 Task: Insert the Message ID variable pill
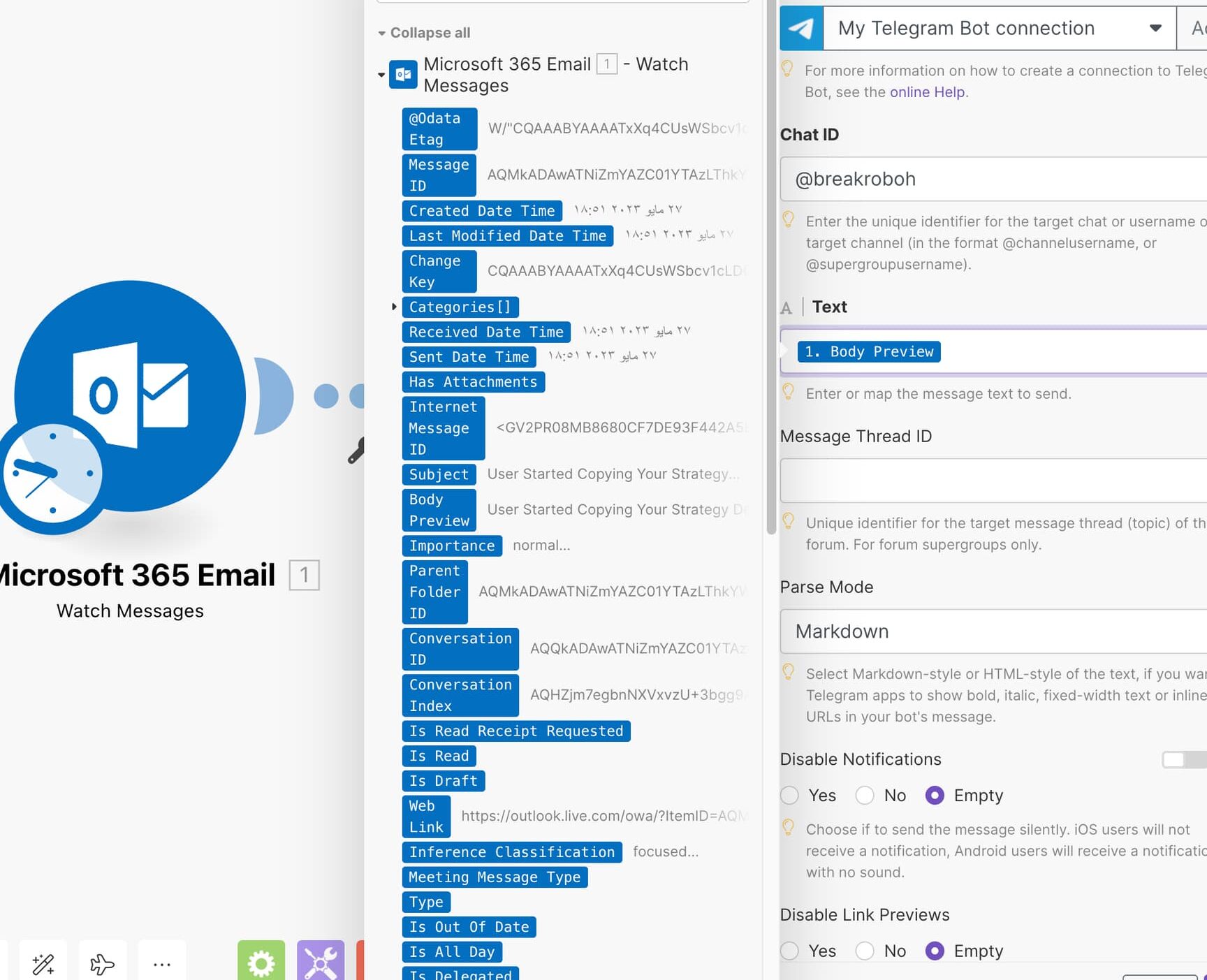439,175
